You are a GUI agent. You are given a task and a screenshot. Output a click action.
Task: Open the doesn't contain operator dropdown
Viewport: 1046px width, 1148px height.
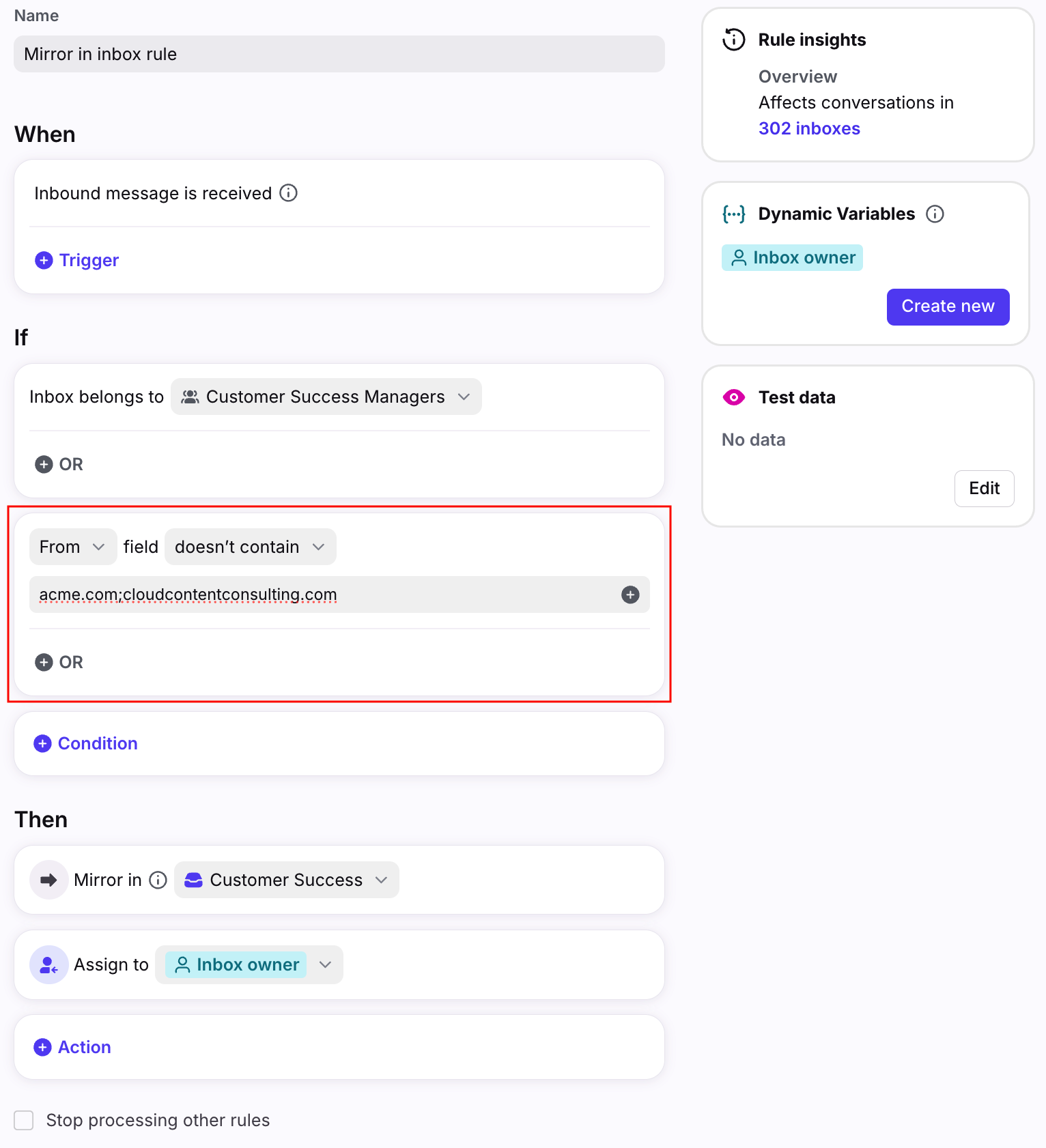pyautogui.click(x=250, y=547)
